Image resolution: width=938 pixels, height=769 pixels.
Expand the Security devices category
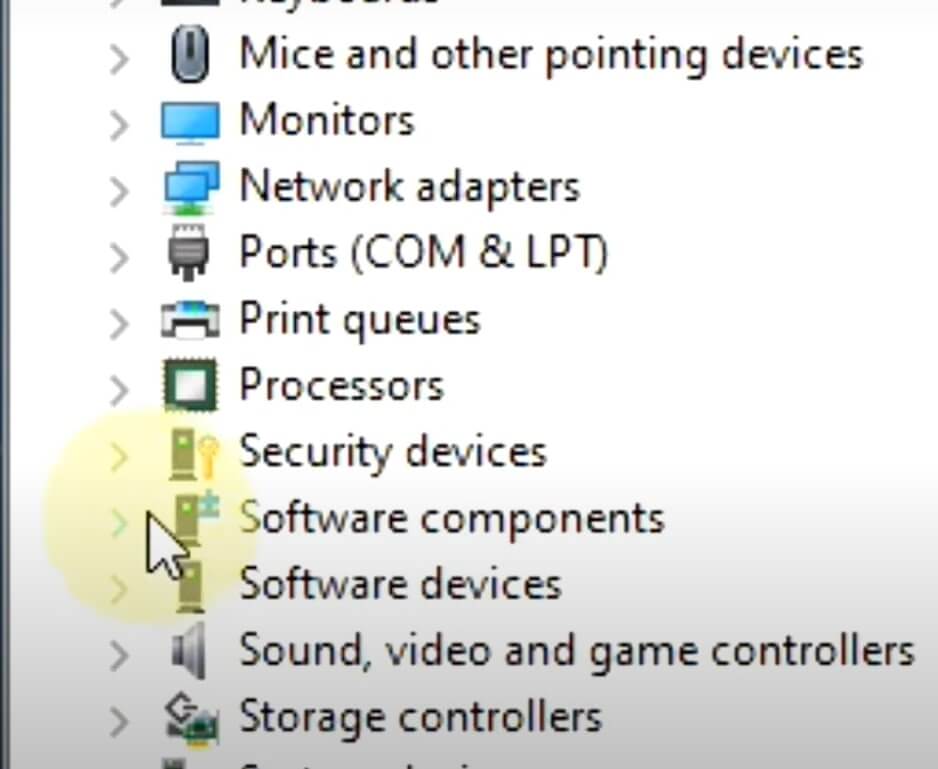[118, 451]
